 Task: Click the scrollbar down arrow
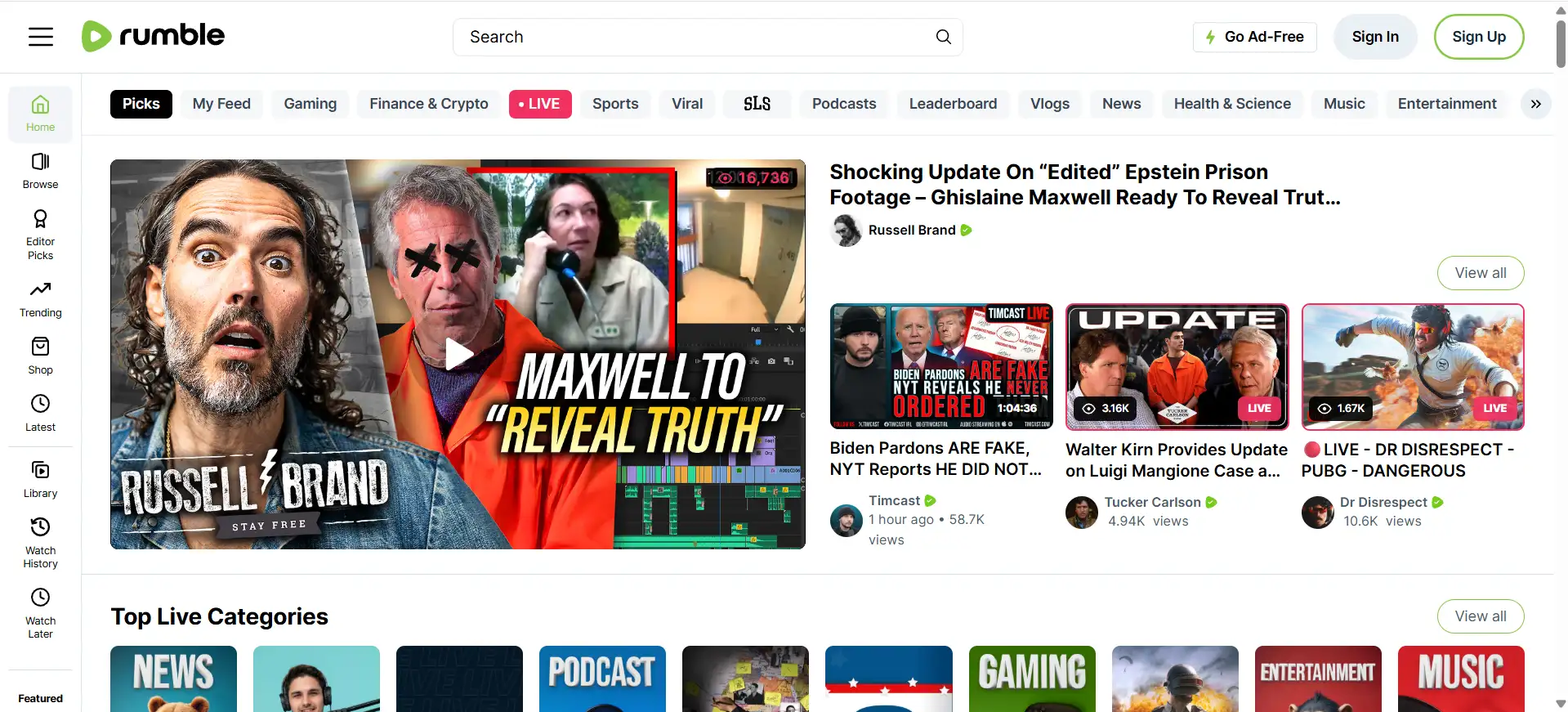(1561, 704)
